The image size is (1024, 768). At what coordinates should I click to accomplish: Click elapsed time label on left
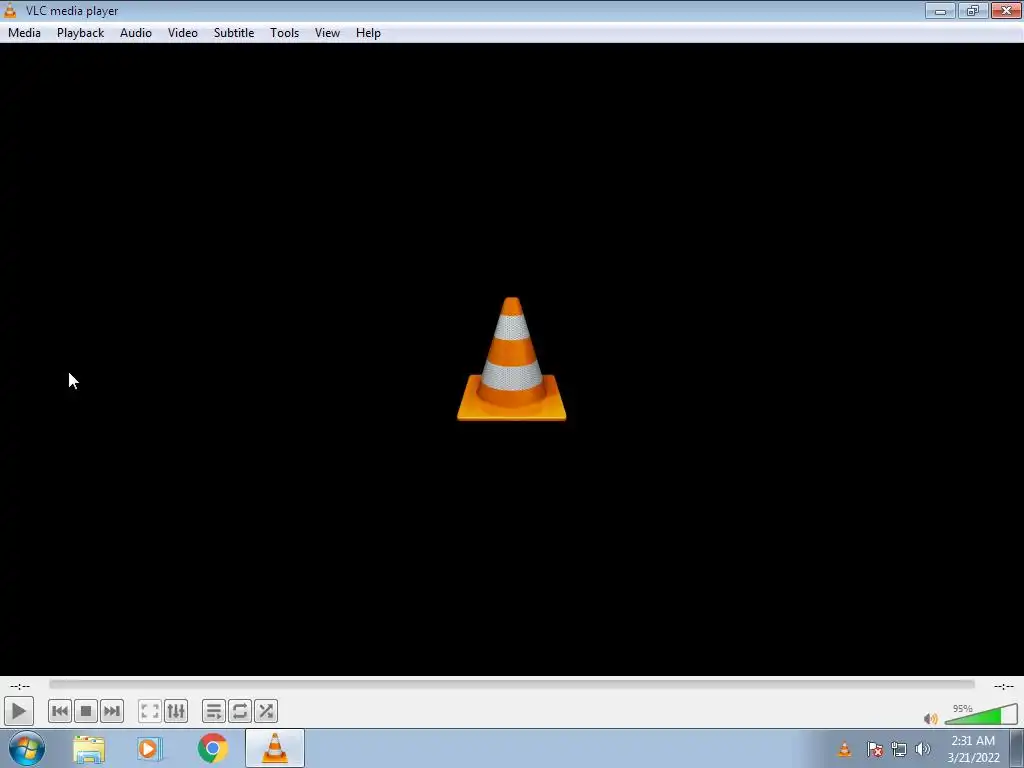(x=20, y=686)
